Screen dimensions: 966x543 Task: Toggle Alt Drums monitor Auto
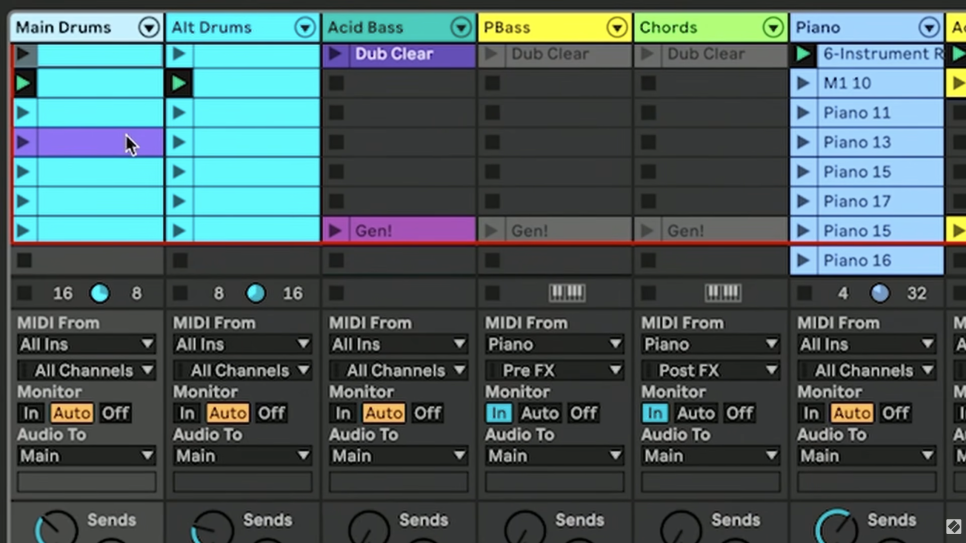tap(227, 414)
